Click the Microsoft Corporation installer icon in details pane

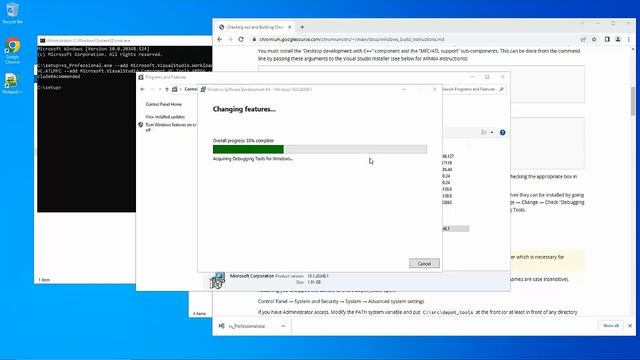(217, 280)
